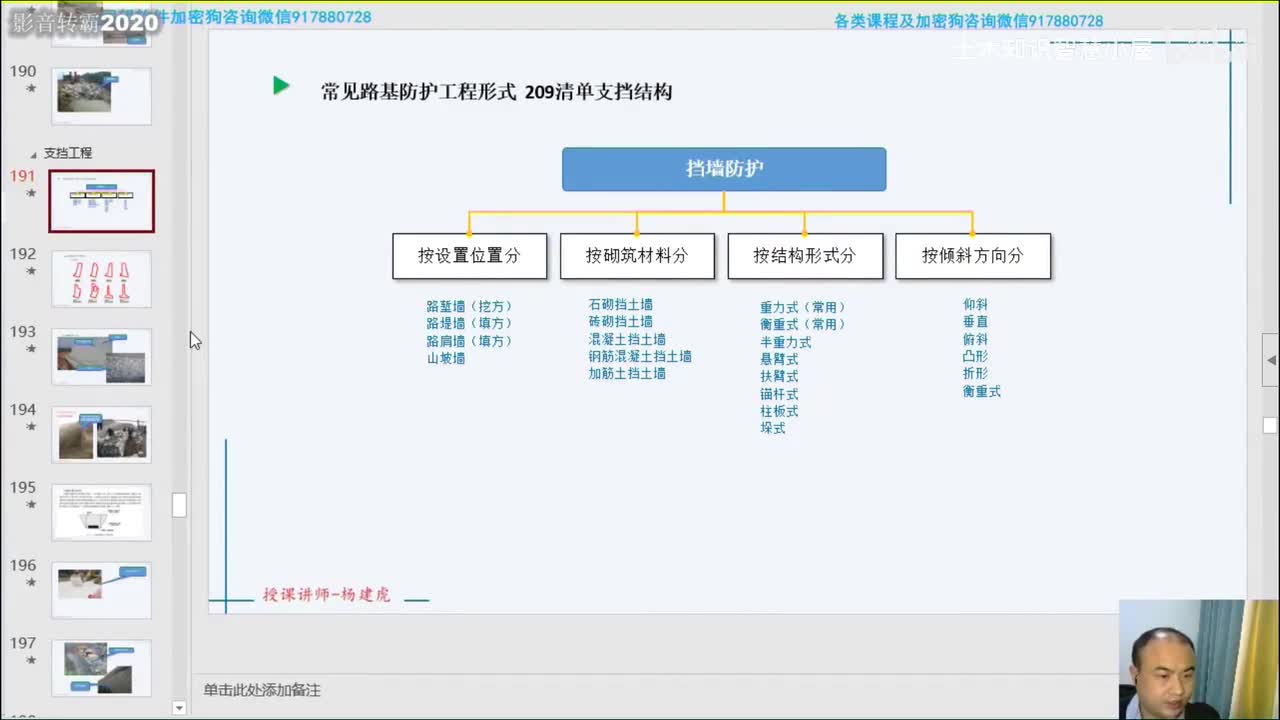
Task: Click the animation star under slide 194
Action: click(x=31, y=426)
